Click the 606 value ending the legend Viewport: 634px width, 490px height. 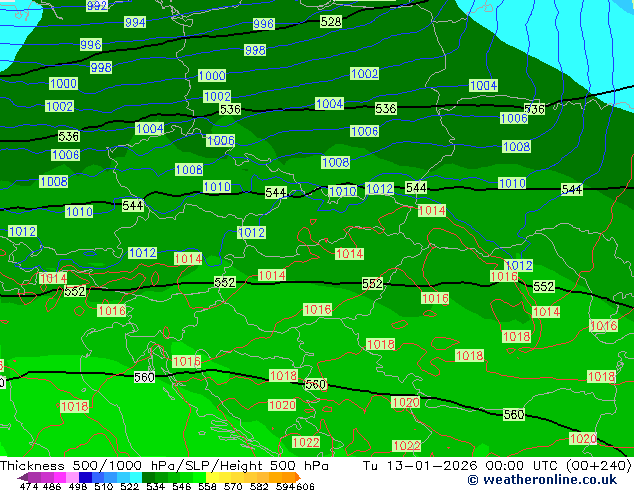click(305, 486)
